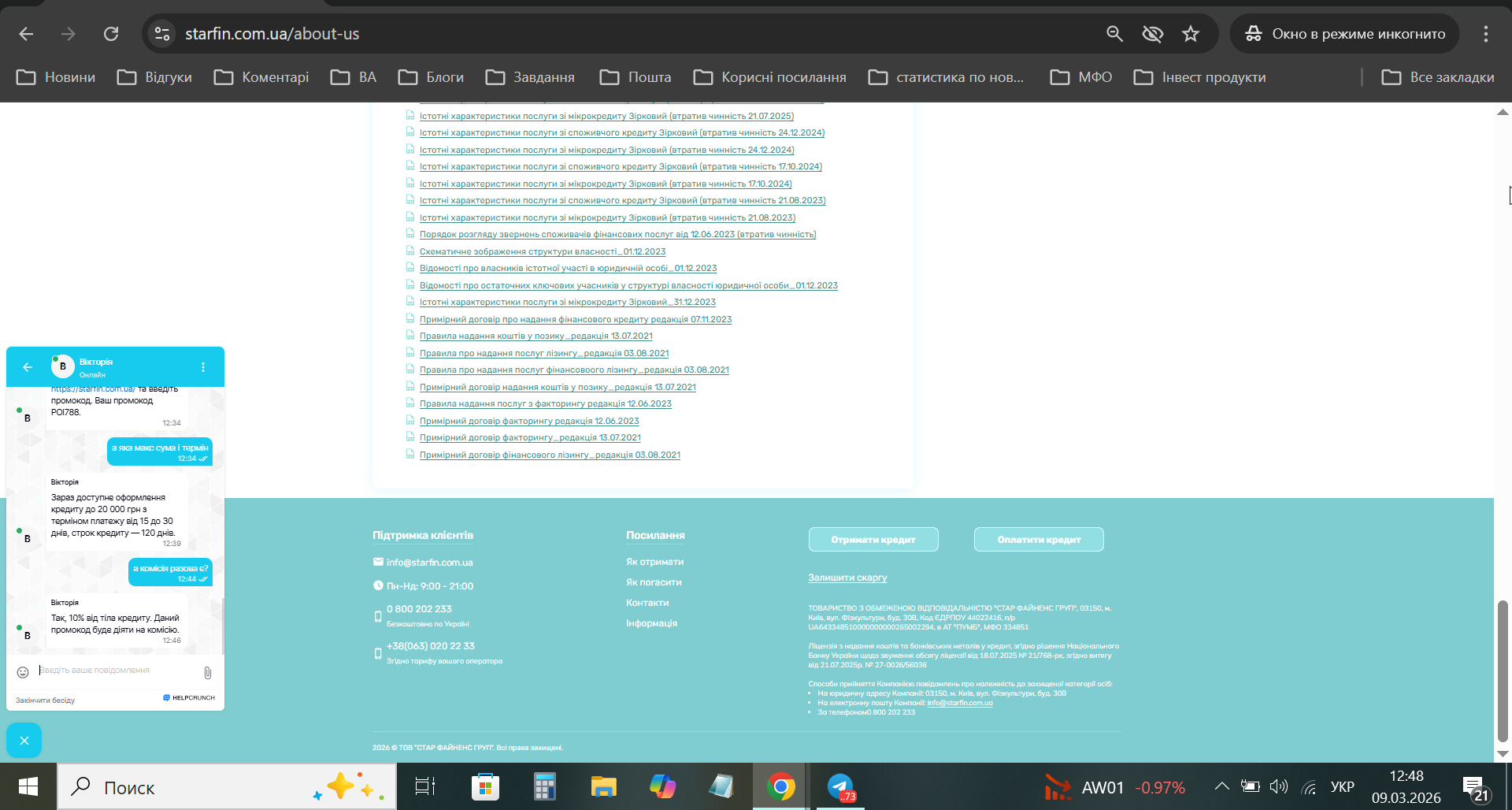This screenshot has height=810, width=1512.
Task: Open the Як отримати footer link
Action: (654, 562)
